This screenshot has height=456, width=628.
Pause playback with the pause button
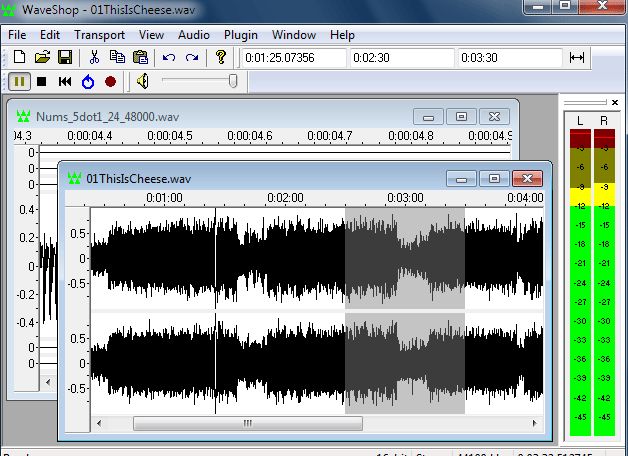(x=19, y=82)
